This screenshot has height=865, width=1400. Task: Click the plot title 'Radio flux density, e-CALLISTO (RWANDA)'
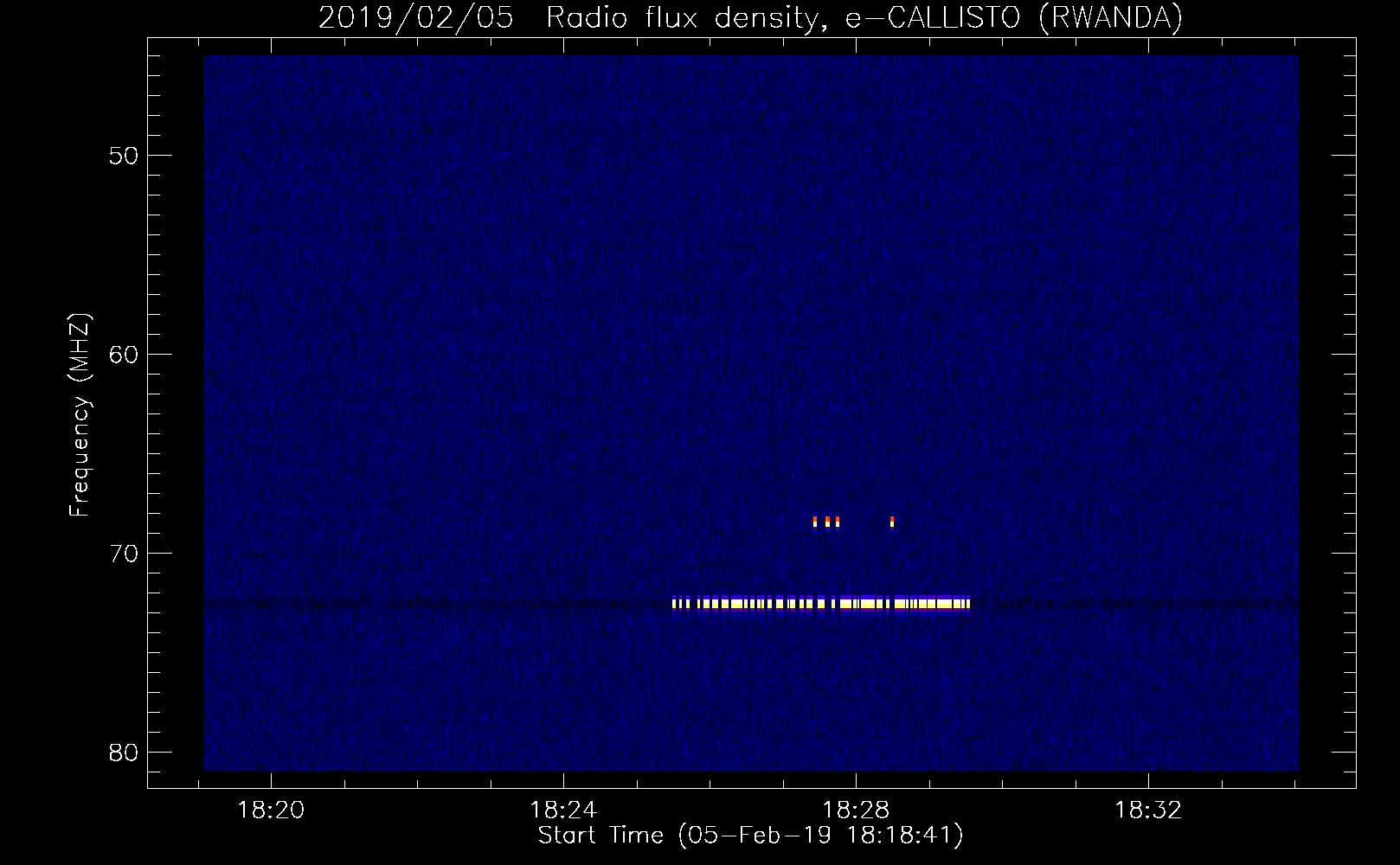coord(864,17)
